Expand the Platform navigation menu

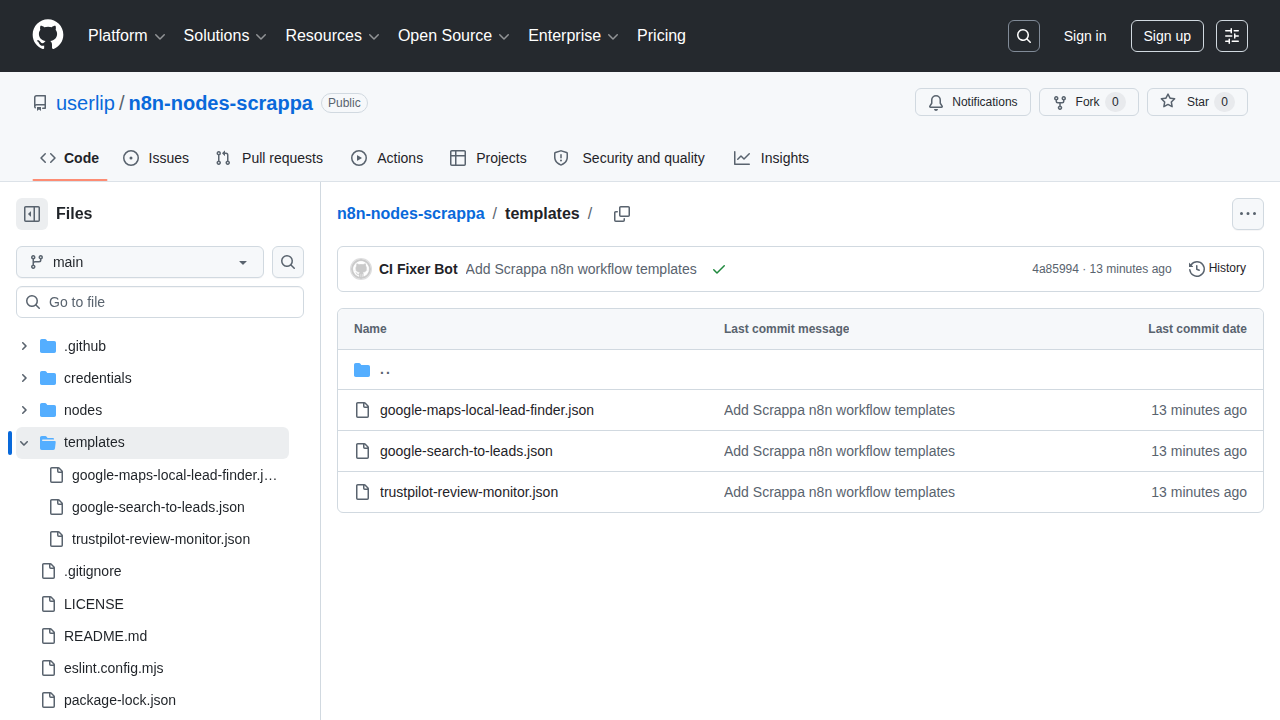point(126,35)
